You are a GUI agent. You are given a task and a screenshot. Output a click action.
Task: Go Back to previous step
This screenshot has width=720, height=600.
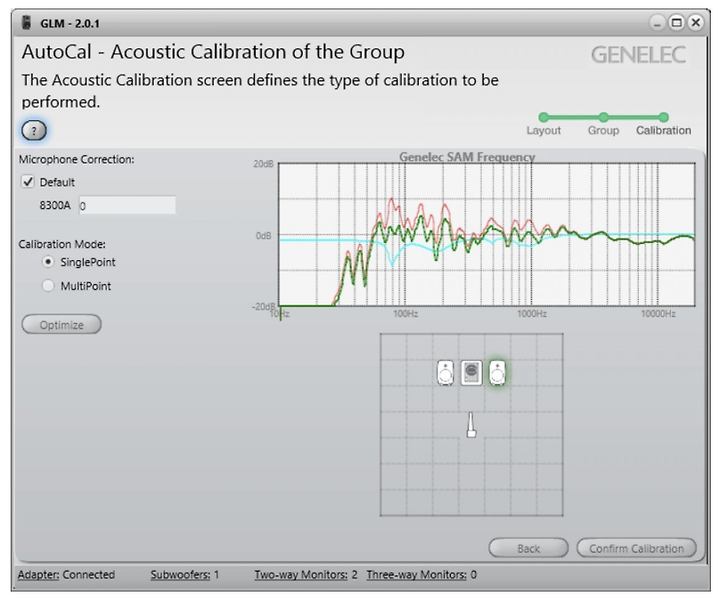click(x=529, y=548)
